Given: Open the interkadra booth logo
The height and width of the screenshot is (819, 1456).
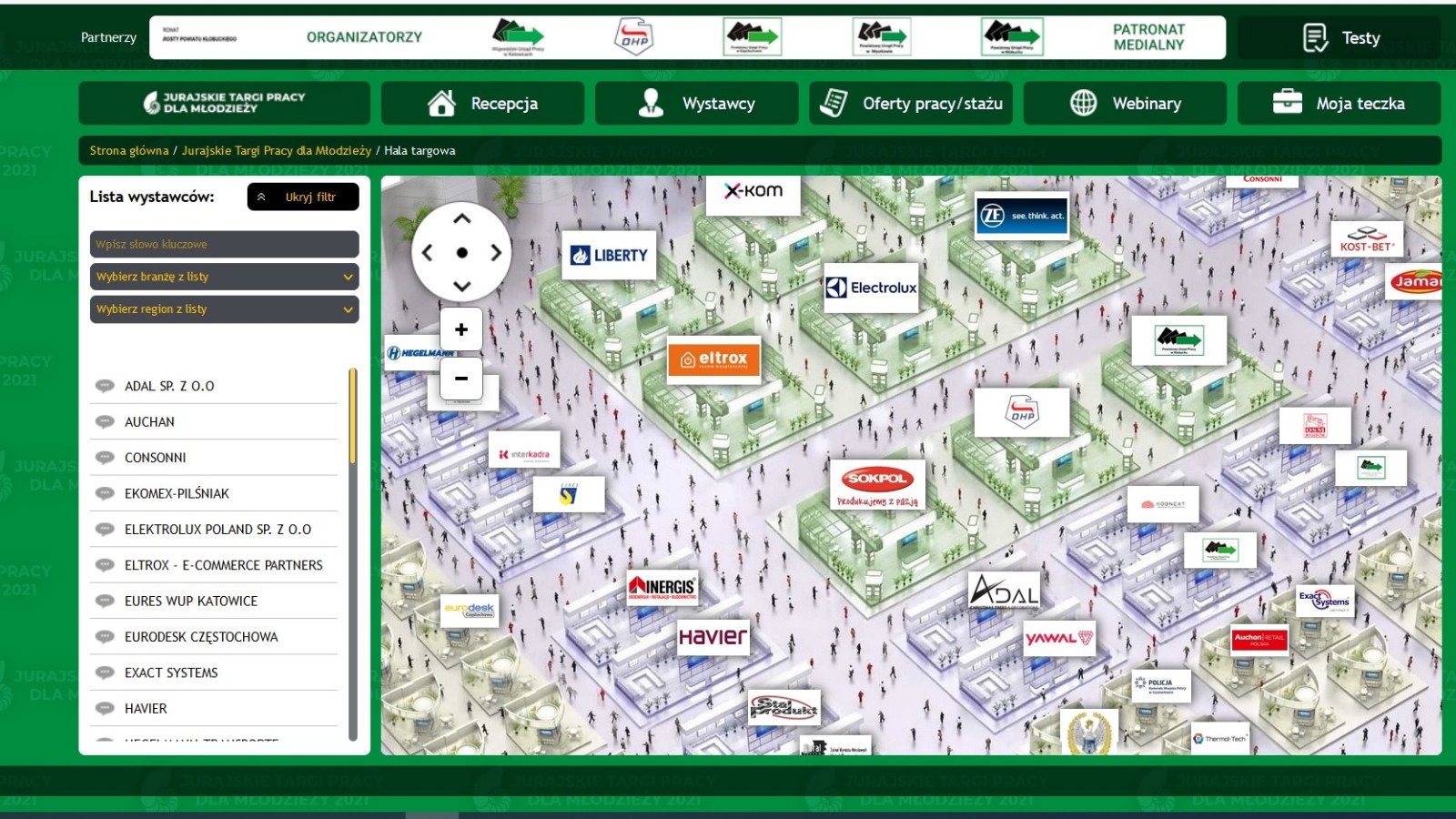Looking at the screenshot, I should (525, 451).
